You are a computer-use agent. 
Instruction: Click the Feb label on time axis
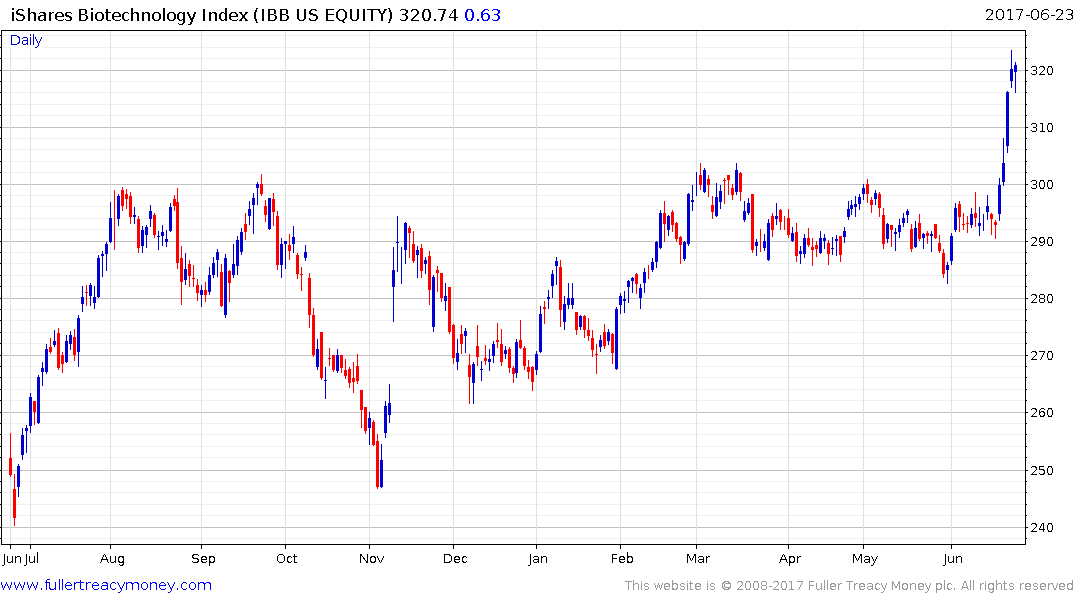[x=622, y=559]
